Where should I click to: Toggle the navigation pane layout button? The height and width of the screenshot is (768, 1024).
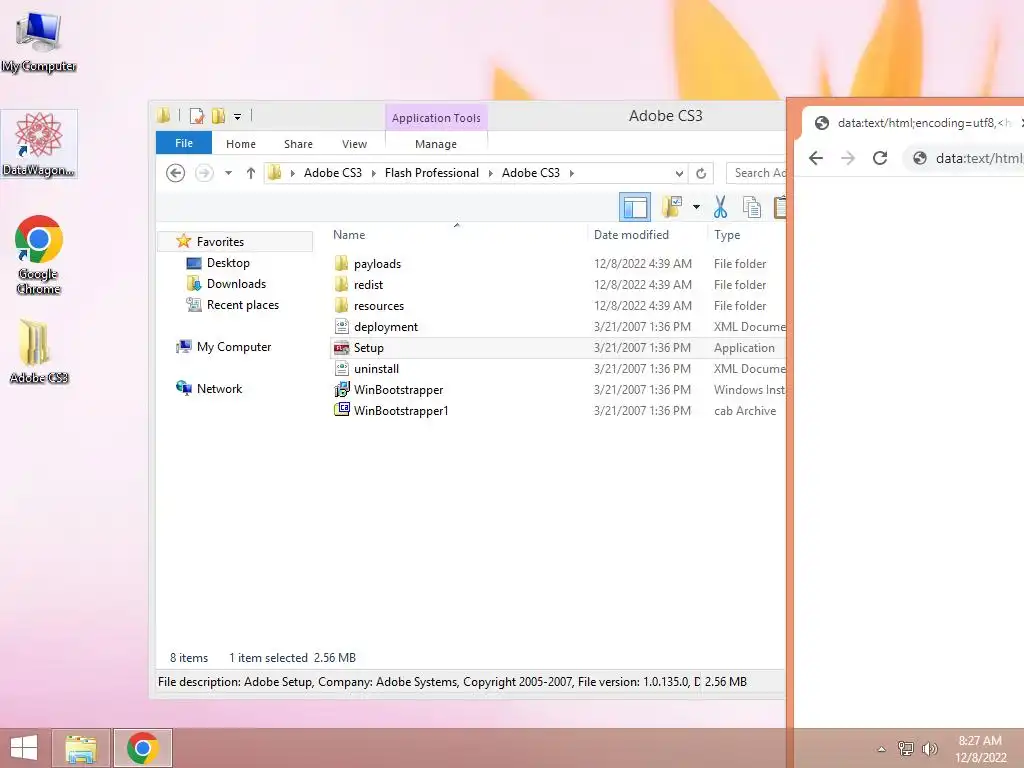pyautogui.click(x=635, y=208)
